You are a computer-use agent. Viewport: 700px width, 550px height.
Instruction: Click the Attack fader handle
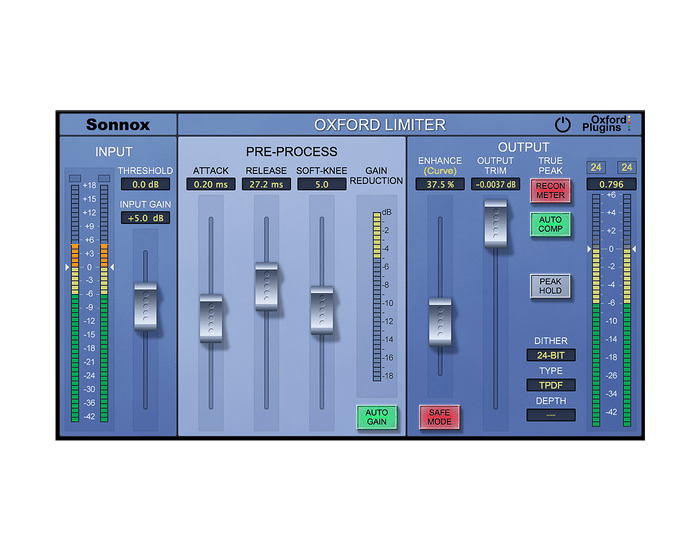pyautogui.click(x=211, y=318)
